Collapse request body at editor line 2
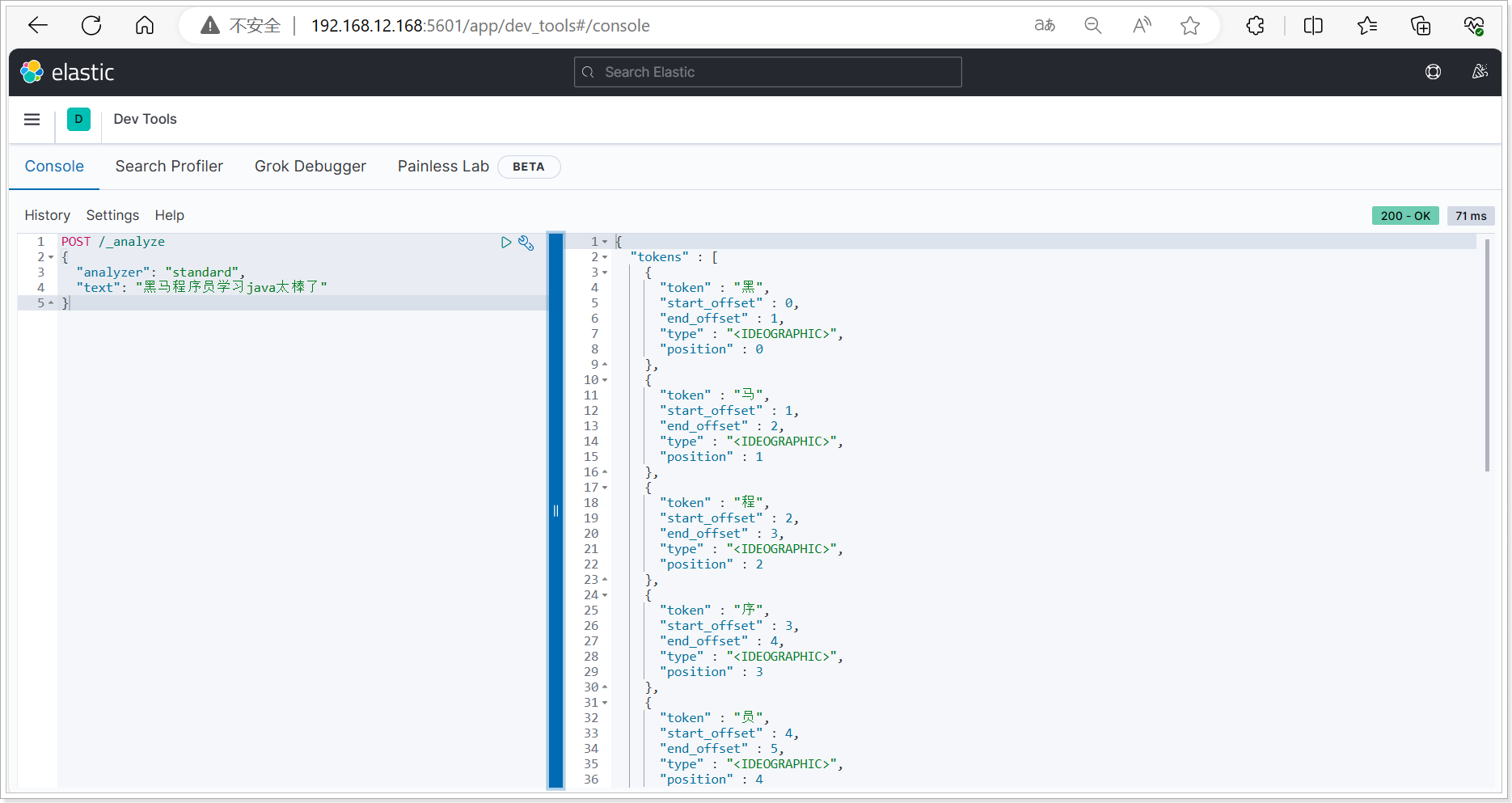This screenshot has height=803, width=1512. [52, 257]
